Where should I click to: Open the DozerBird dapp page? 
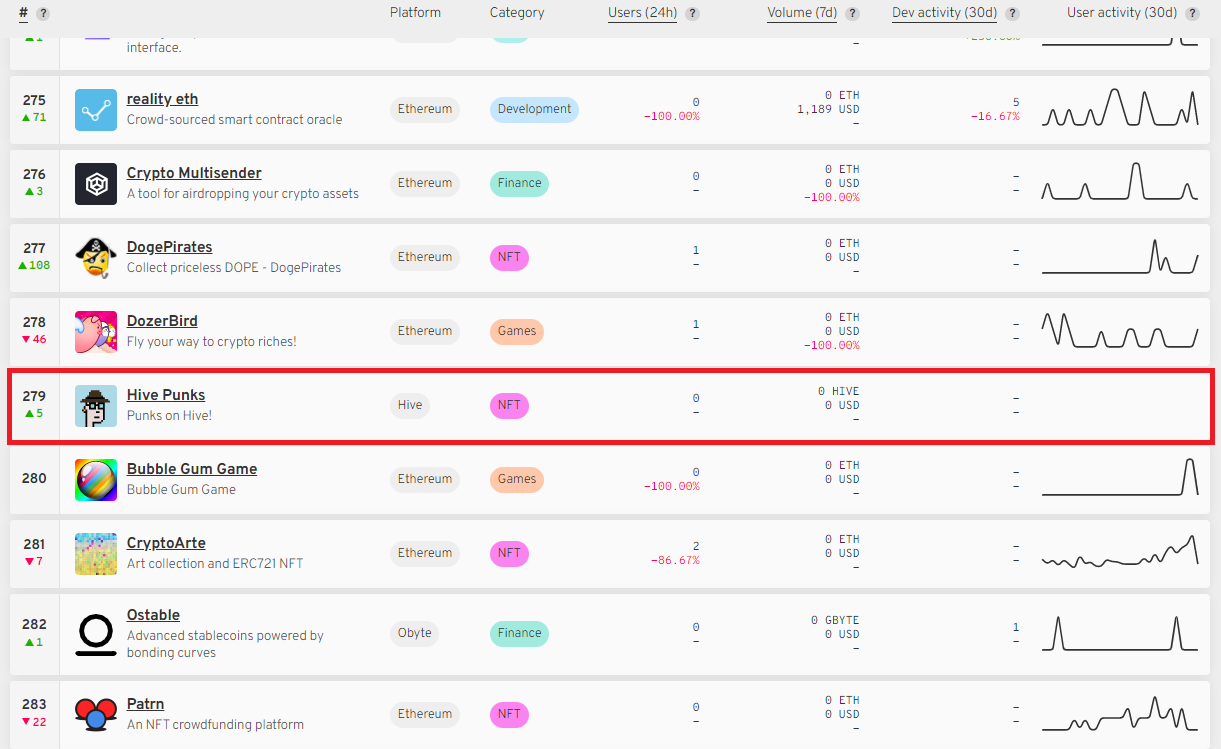click(162, 321)
